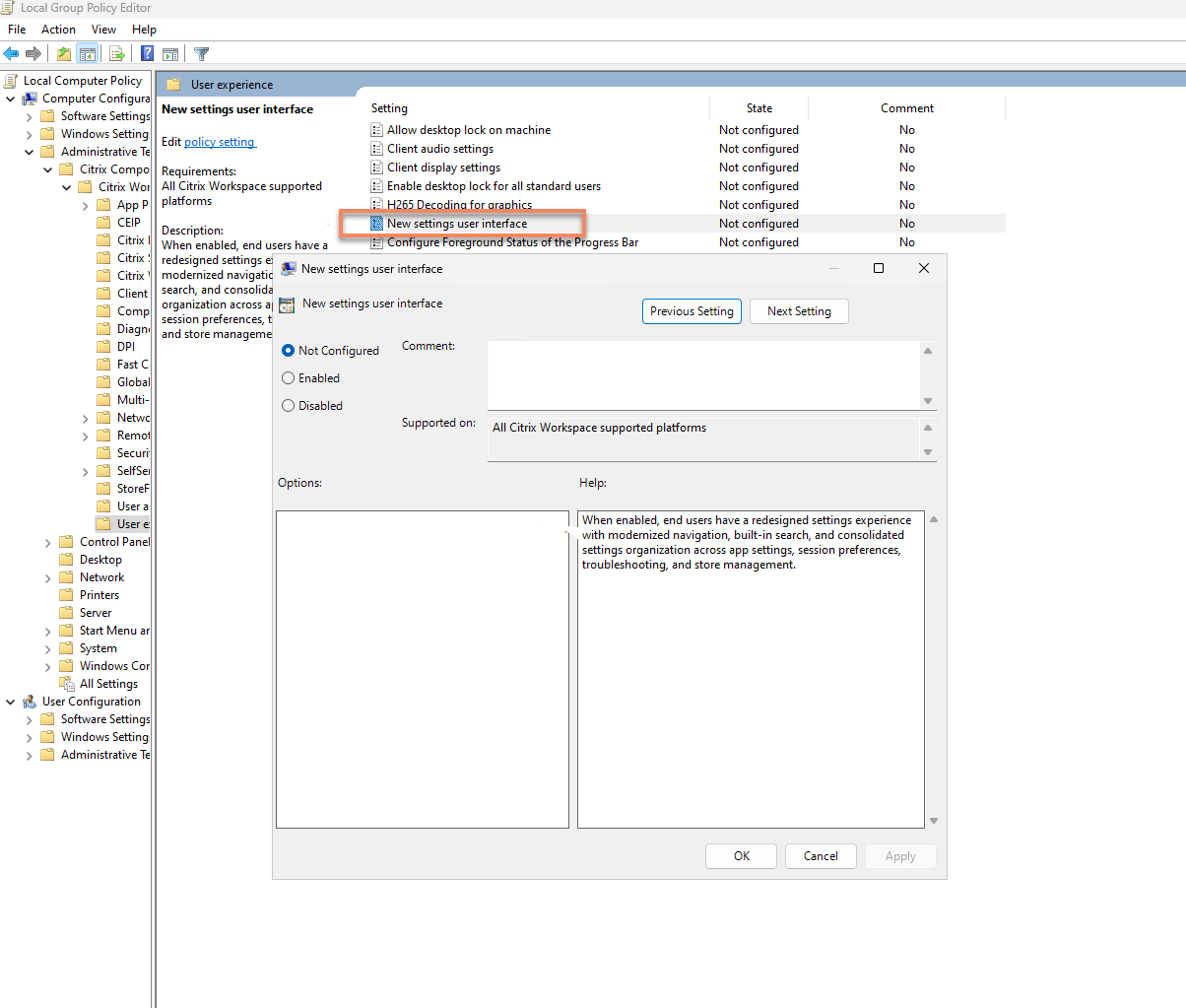Image resolution: width=1186 pixels, height=1008 pixels.
Task: Click the greyed-out Apply button
Action: pos(900,856)
